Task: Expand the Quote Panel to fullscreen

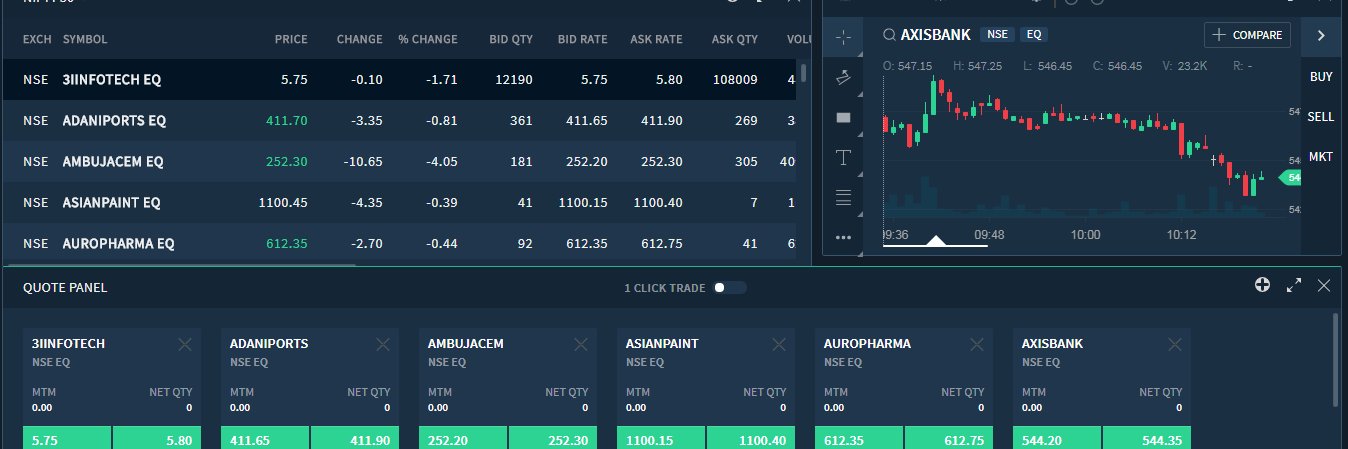Action: [x=1294, y=285]
